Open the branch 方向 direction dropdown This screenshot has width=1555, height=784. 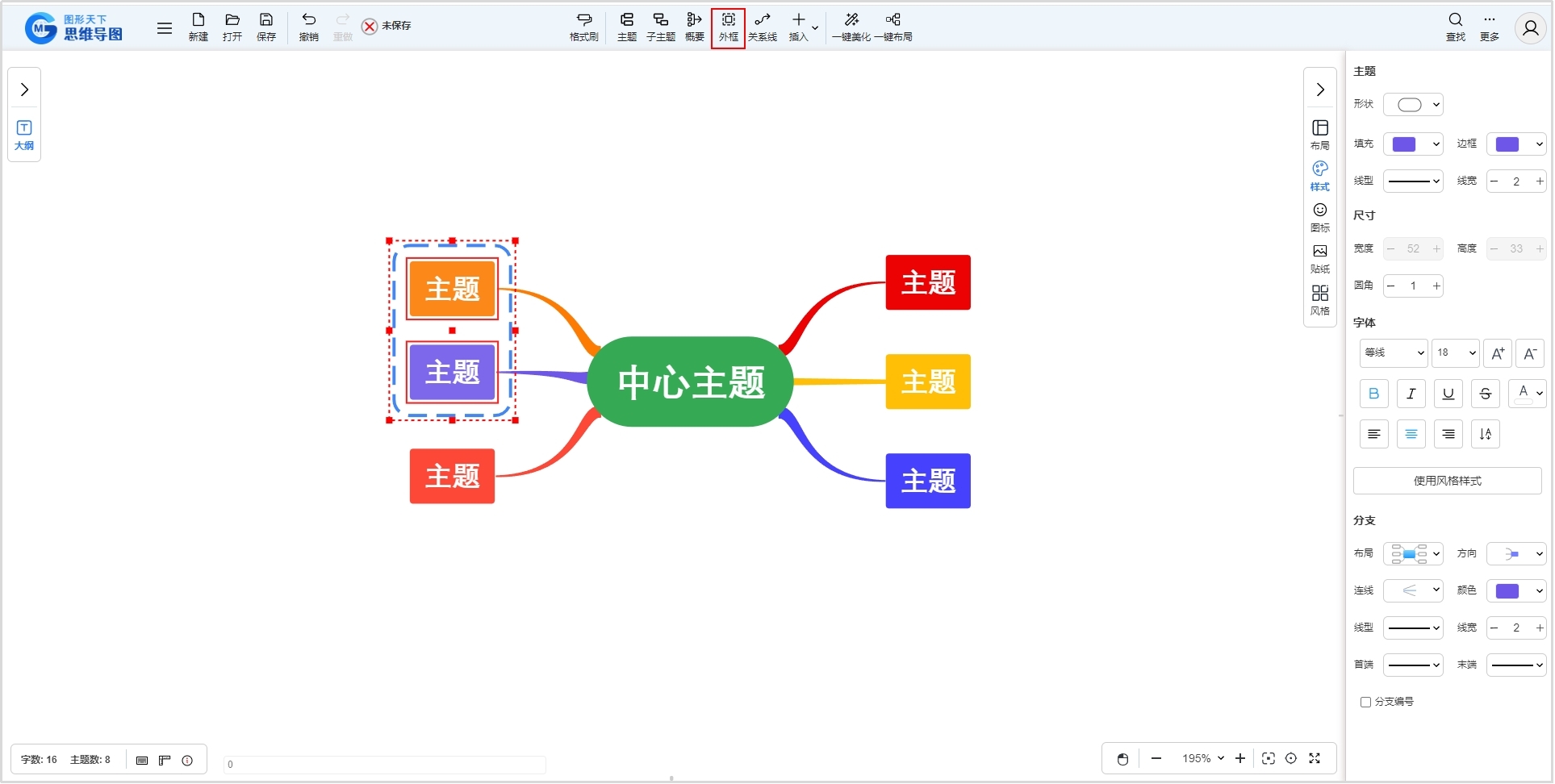tap(1516, 554)
